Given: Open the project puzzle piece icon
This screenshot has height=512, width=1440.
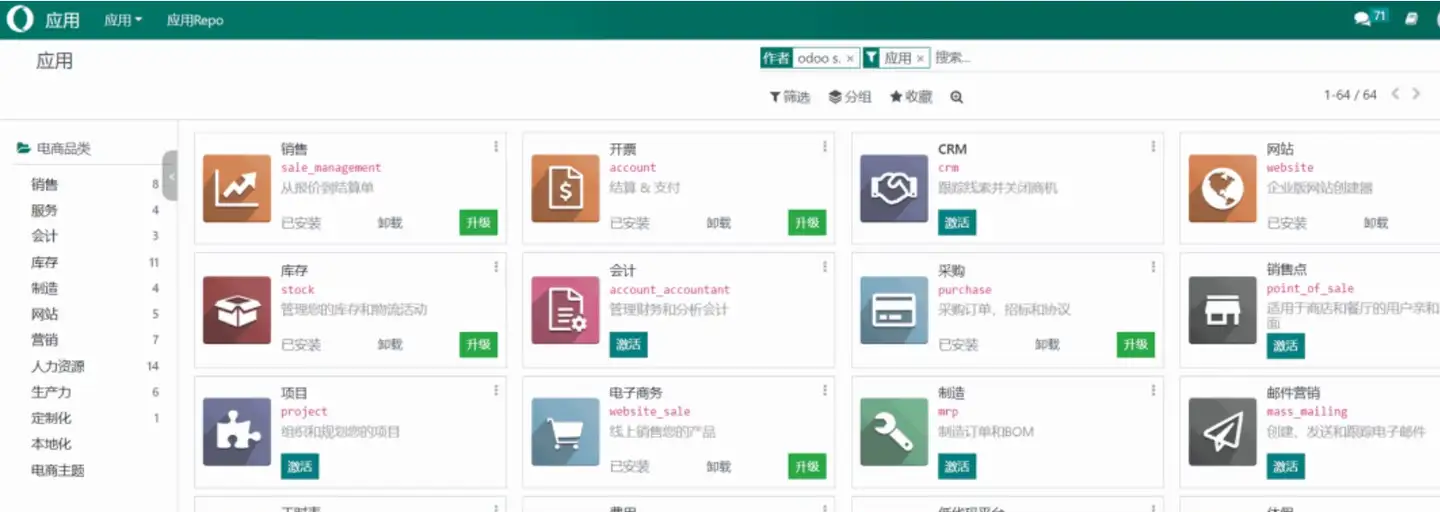Looking at the screenshot, I should pyautogui.click(x=237, y=432).
